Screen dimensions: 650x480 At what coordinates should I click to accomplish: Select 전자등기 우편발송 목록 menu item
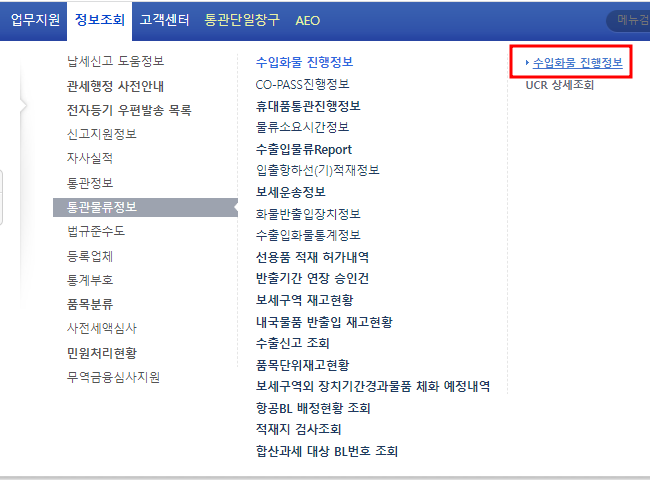129,110
